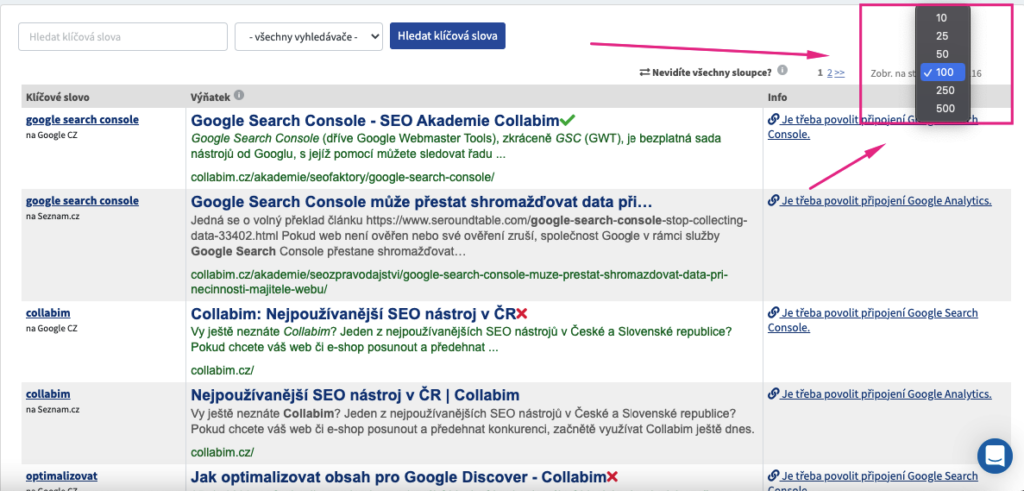Image resolution: width=1024 pixels, height=491 pixels.
Task: Click the Klíčové slovo column header
Action: (x=57, y=97)
